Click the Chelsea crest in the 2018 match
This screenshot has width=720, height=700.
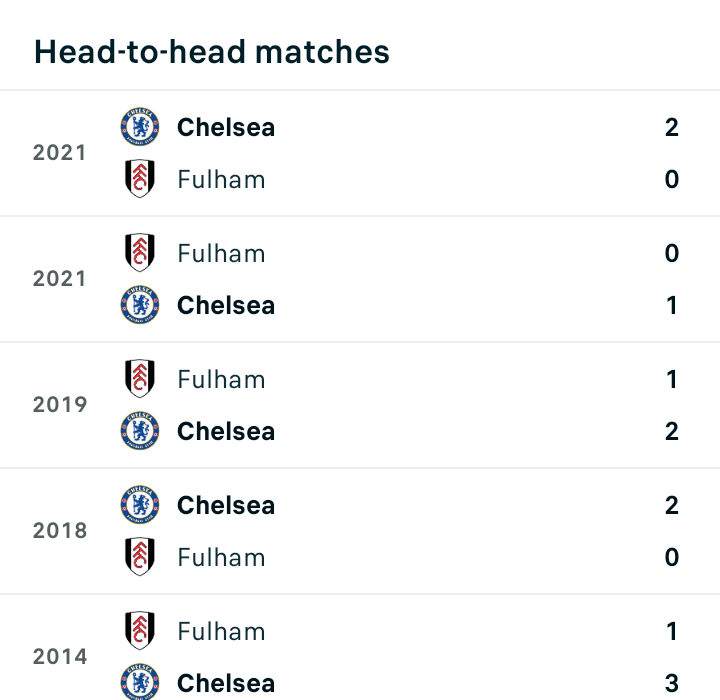pyautogui.click(x=140, y=505)
